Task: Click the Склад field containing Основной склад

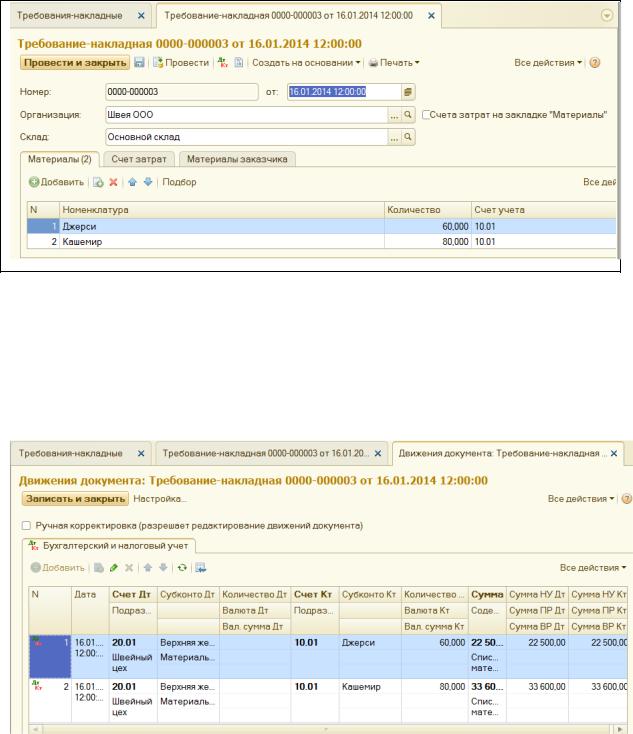Action: [247, 137]
